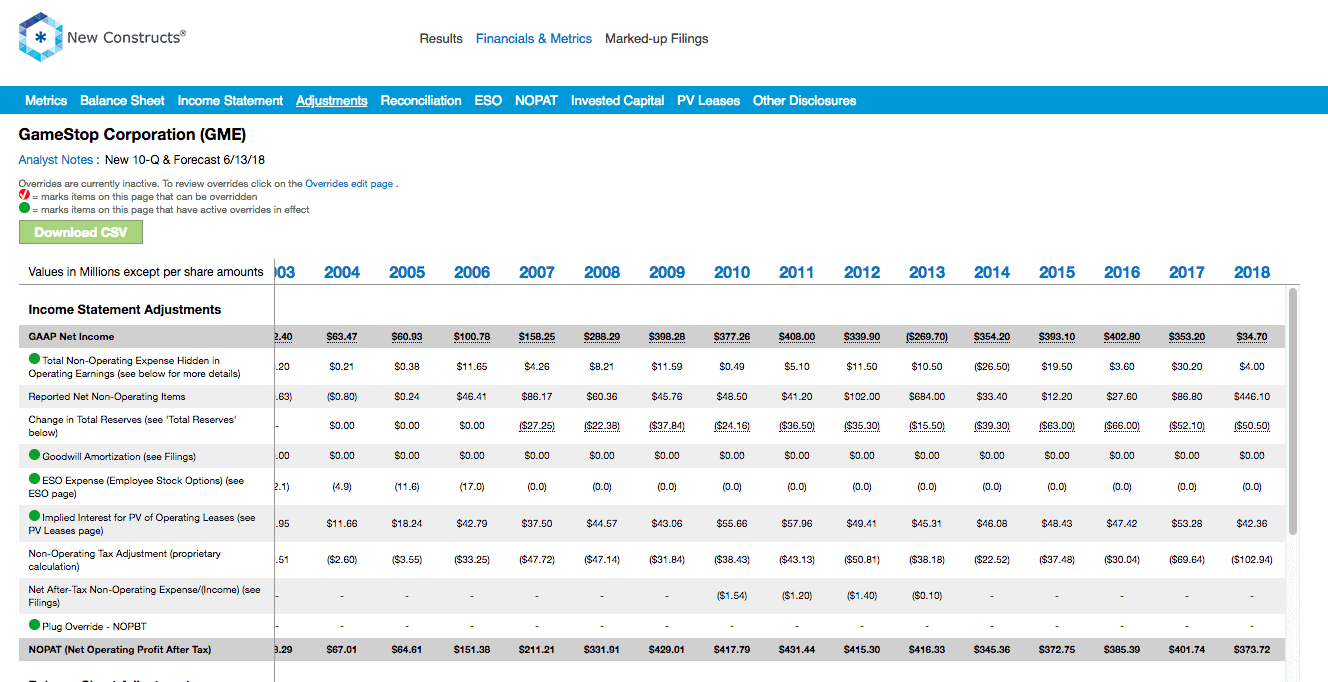Click the Download CSV button
This screenshot has width=1328, height=682.
click(81, 232)
